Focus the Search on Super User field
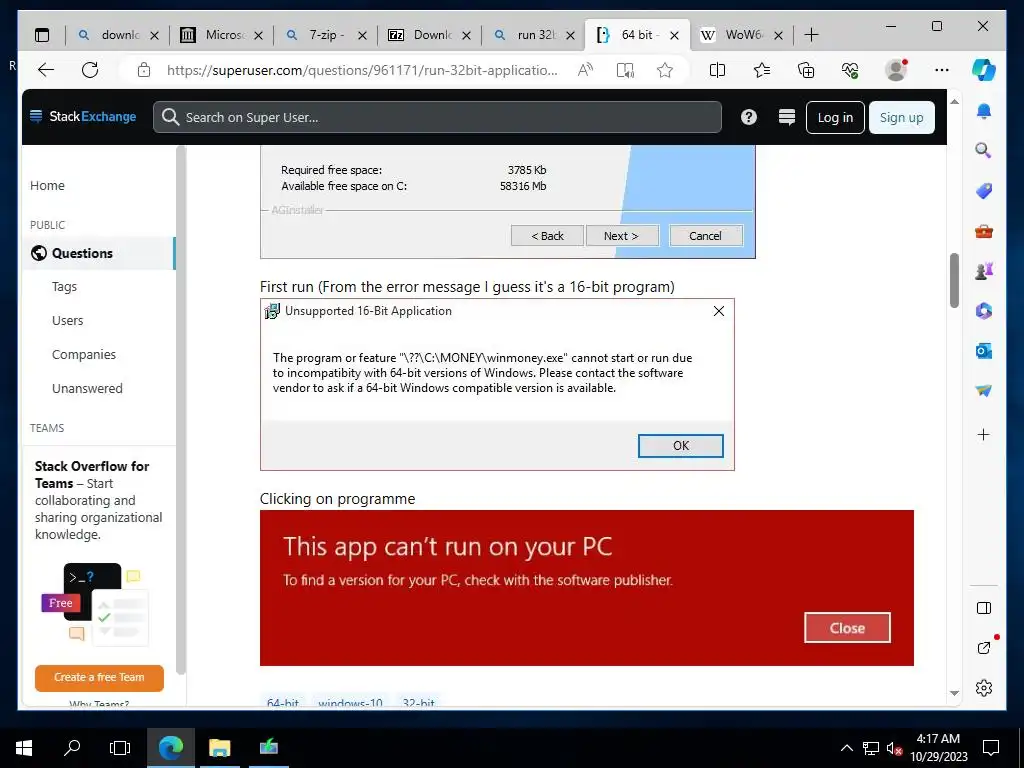1024x768 pixels. (438, 117)
